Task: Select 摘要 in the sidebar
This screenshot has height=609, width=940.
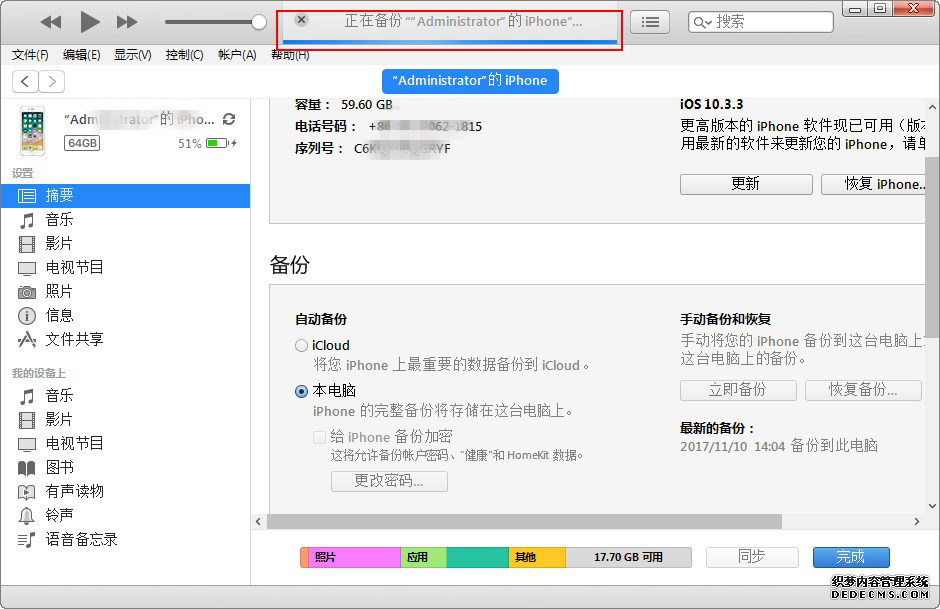Action: [x=125, y=195]
